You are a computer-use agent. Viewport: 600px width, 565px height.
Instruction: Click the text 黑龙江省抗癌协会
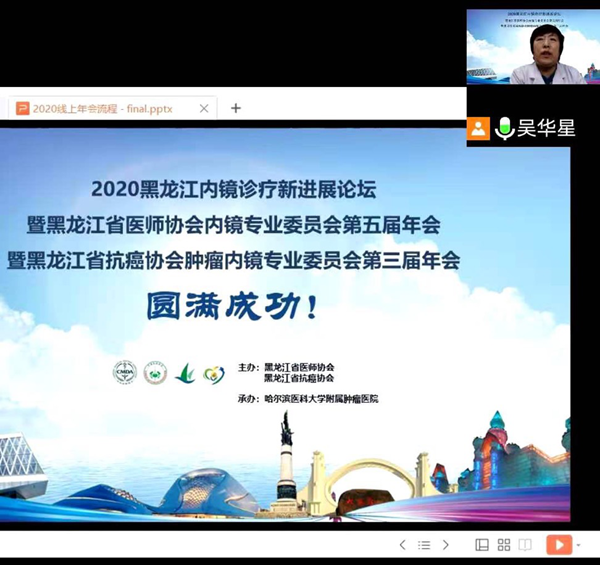[299, 378]
